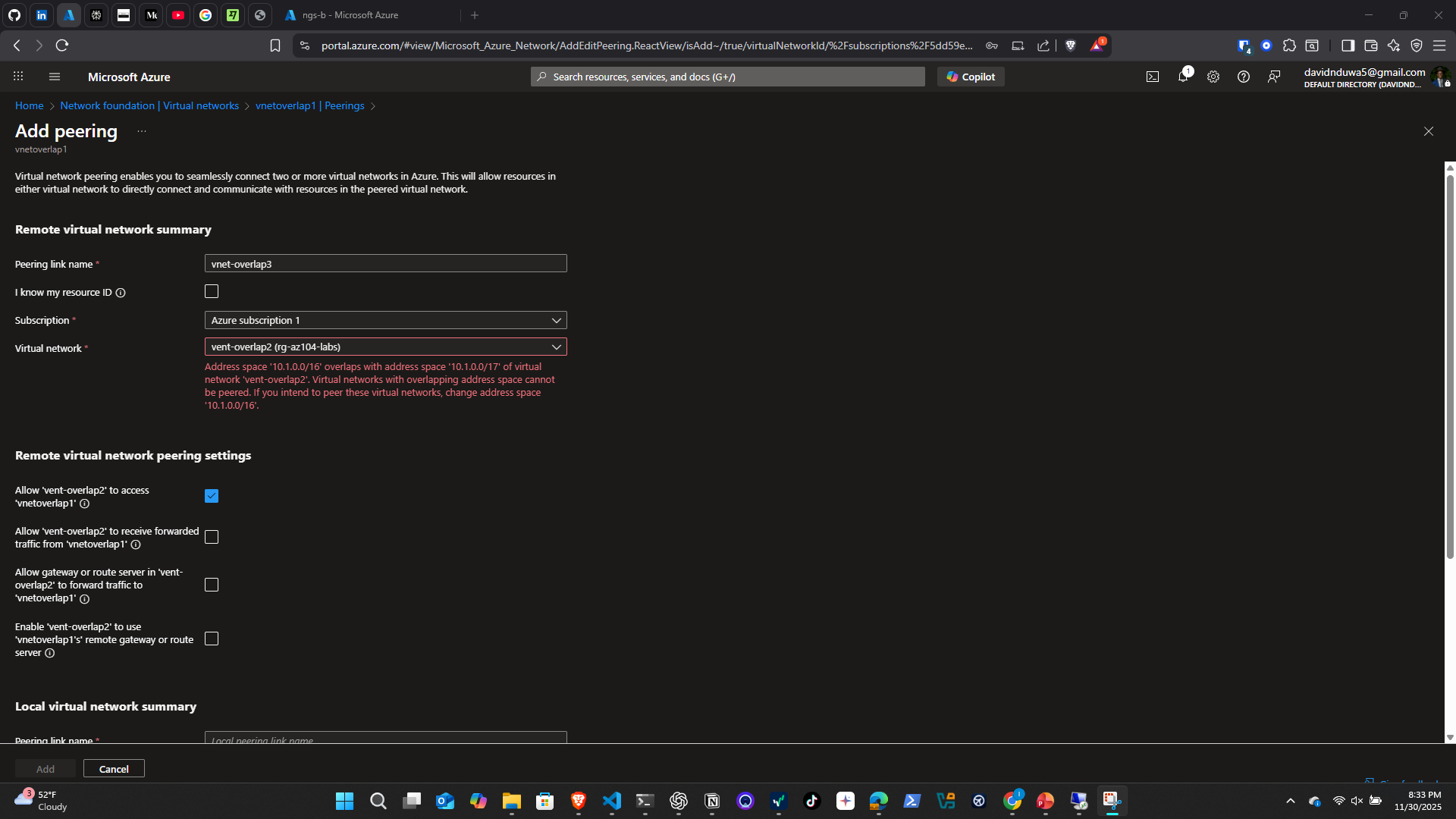Uncheck allow vent-overlap2 to access vnetoverlap1
This screenshot has height=819, width=1456.
[212, 496]
